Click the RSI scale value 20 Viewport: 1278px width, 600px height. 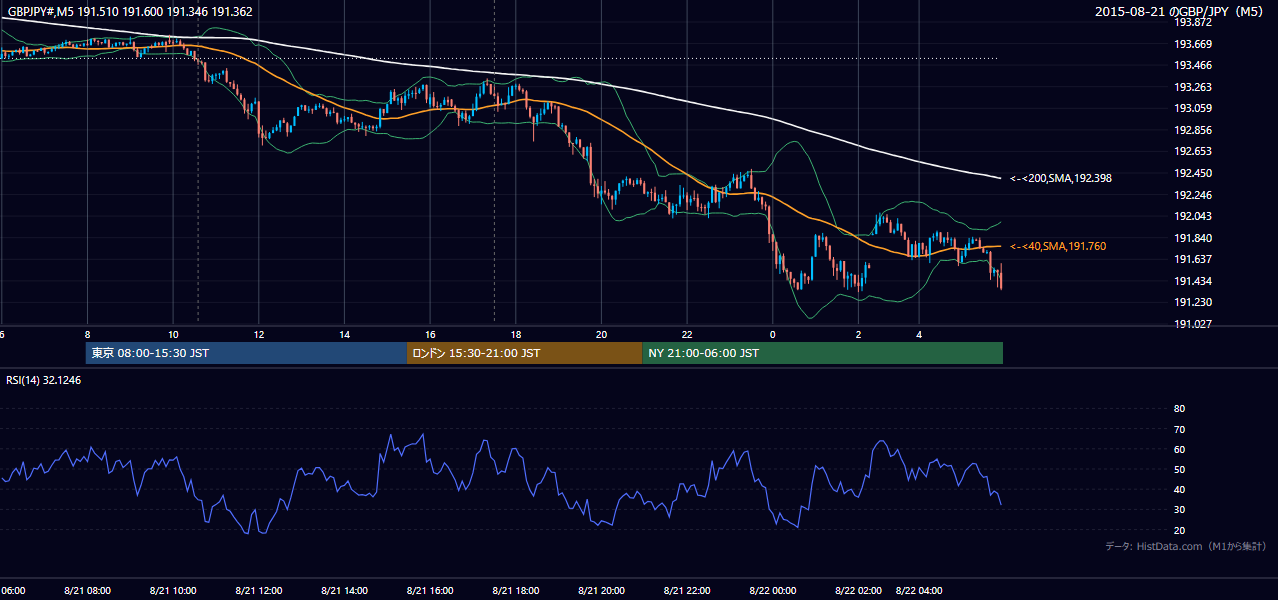click(x=1179, y=530)
